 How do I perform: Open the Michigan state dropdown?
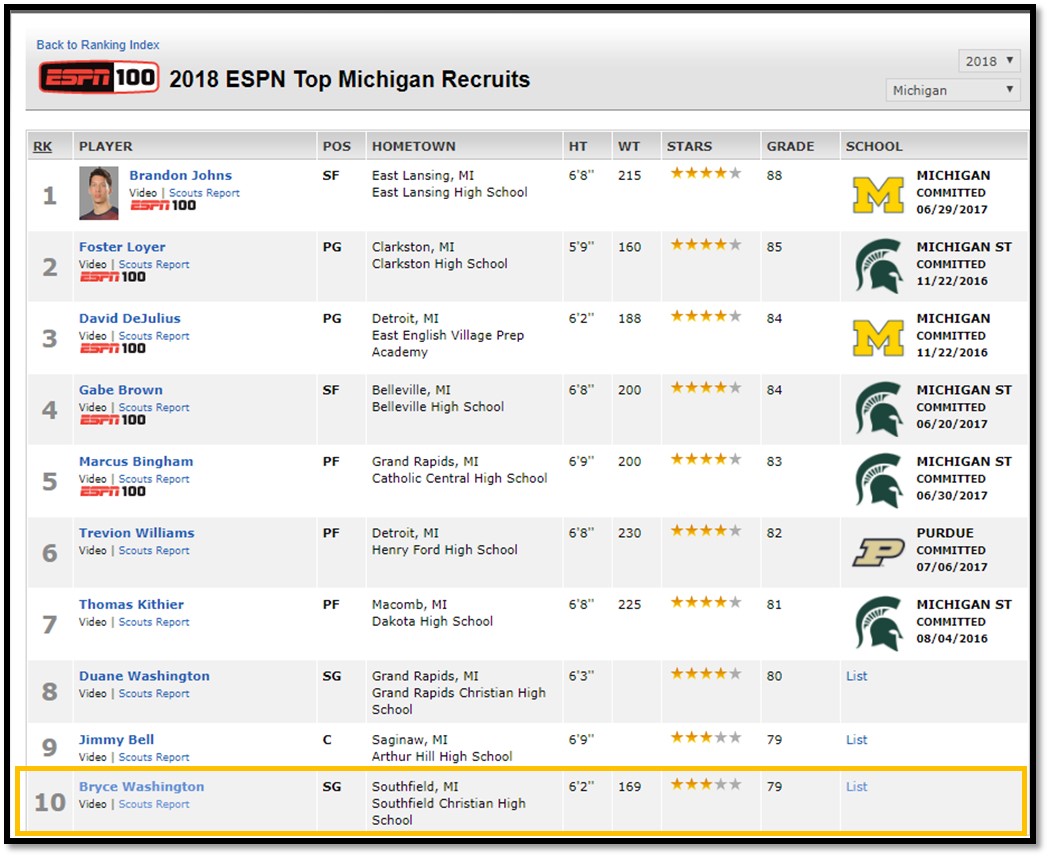click(953, 90)
